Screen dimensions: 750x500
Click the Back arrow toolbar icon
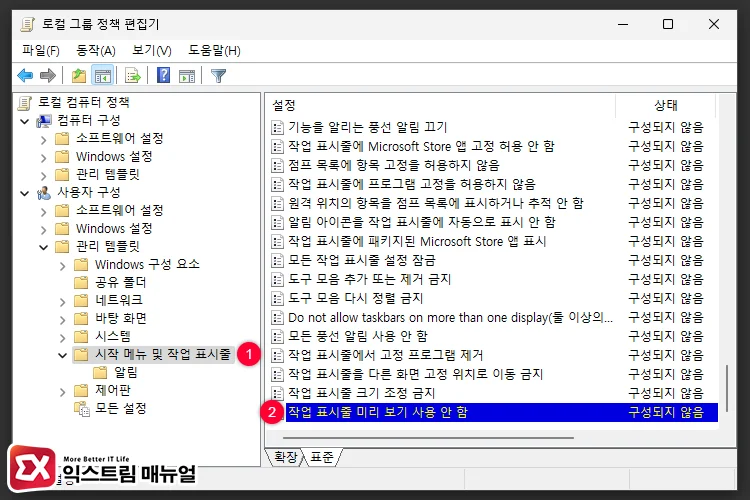[24, 76]
